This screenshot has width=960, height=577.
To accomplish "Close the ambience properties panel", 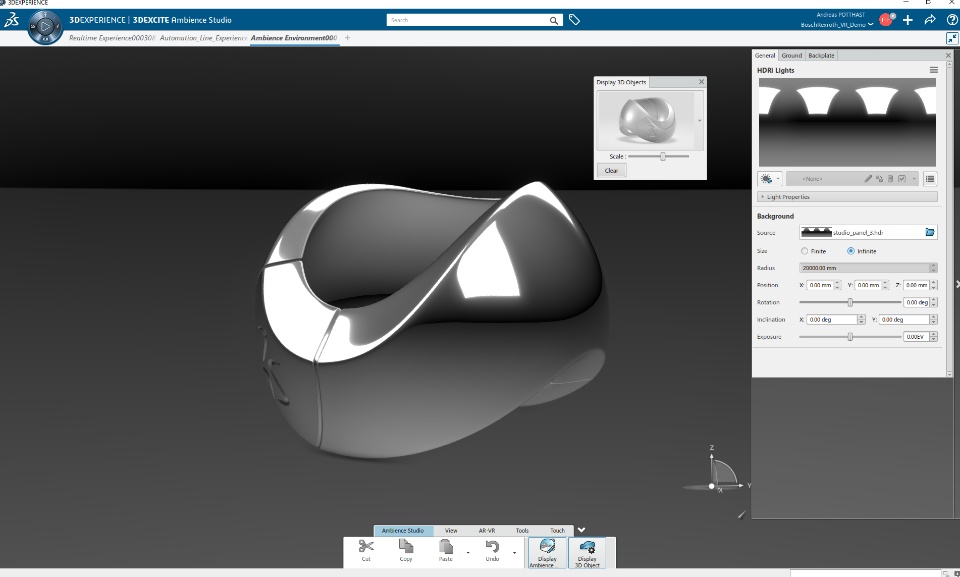I will click(948, 55).
